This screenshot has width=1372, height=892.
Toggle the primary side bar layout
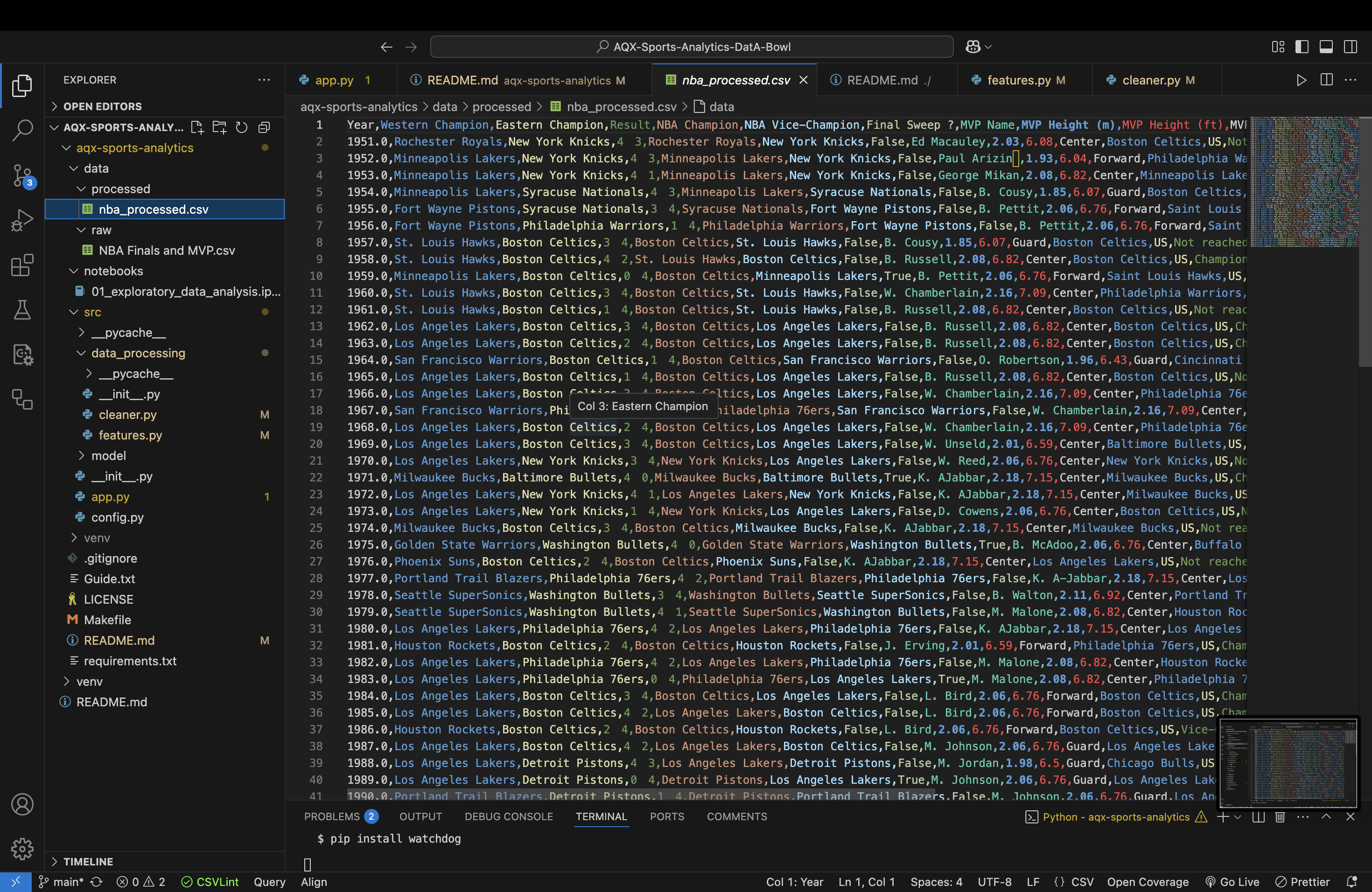pyautogui.click(x=1302, y=47)
